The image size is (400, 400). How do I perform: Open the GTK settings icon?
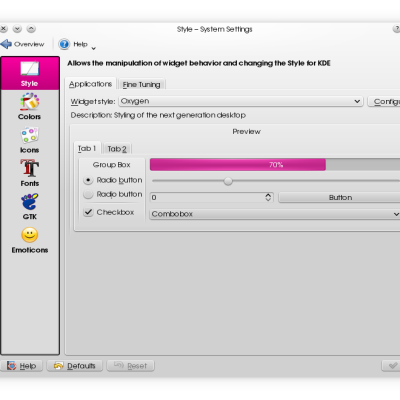click(x=30, y=202)
